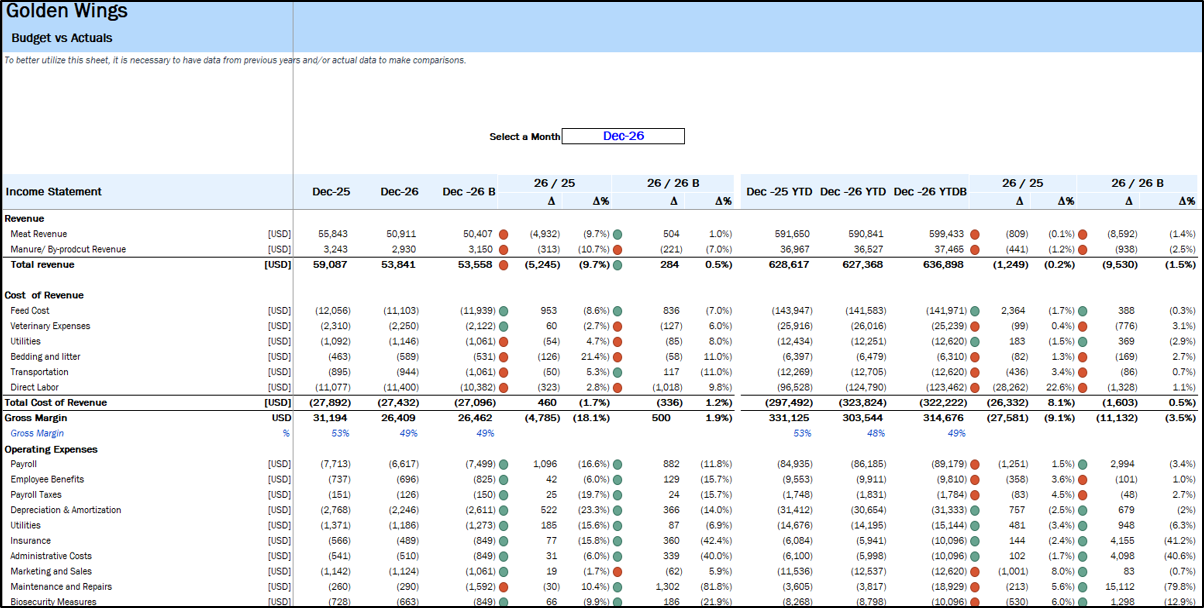This screenshot has height=608, width=1204.
Task: Open the Select a Month dropdown
Action: [625, 136]
